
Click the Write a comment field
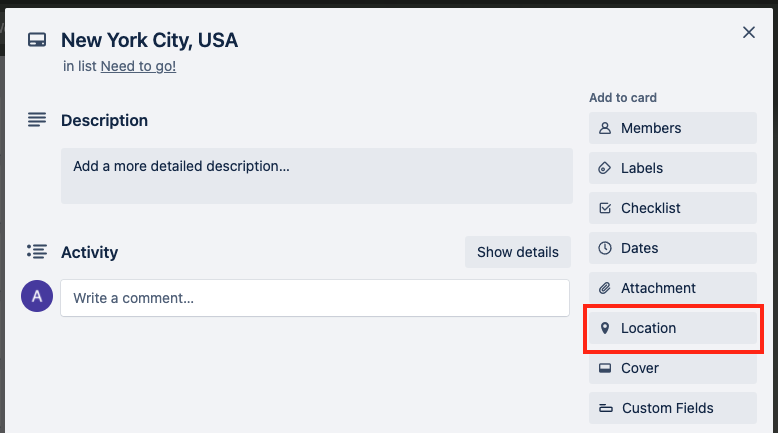coord(315,298)
